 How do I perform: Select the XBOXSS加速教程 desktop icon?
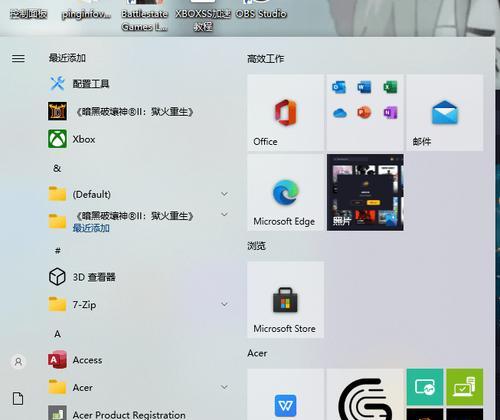click(203, 16)
